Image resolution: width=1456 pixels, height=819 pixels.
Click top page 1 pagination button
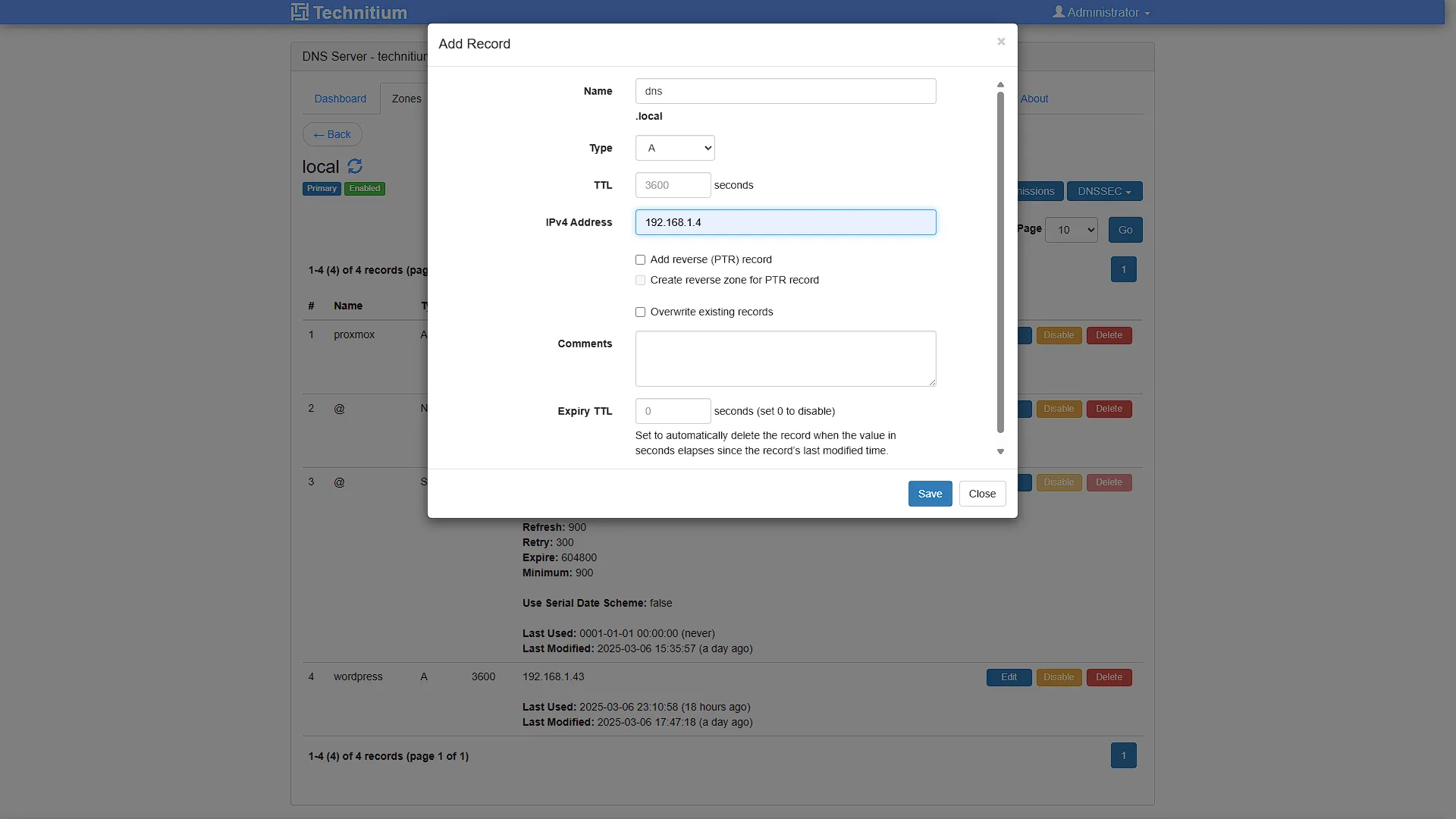(x=1123, y=269)
